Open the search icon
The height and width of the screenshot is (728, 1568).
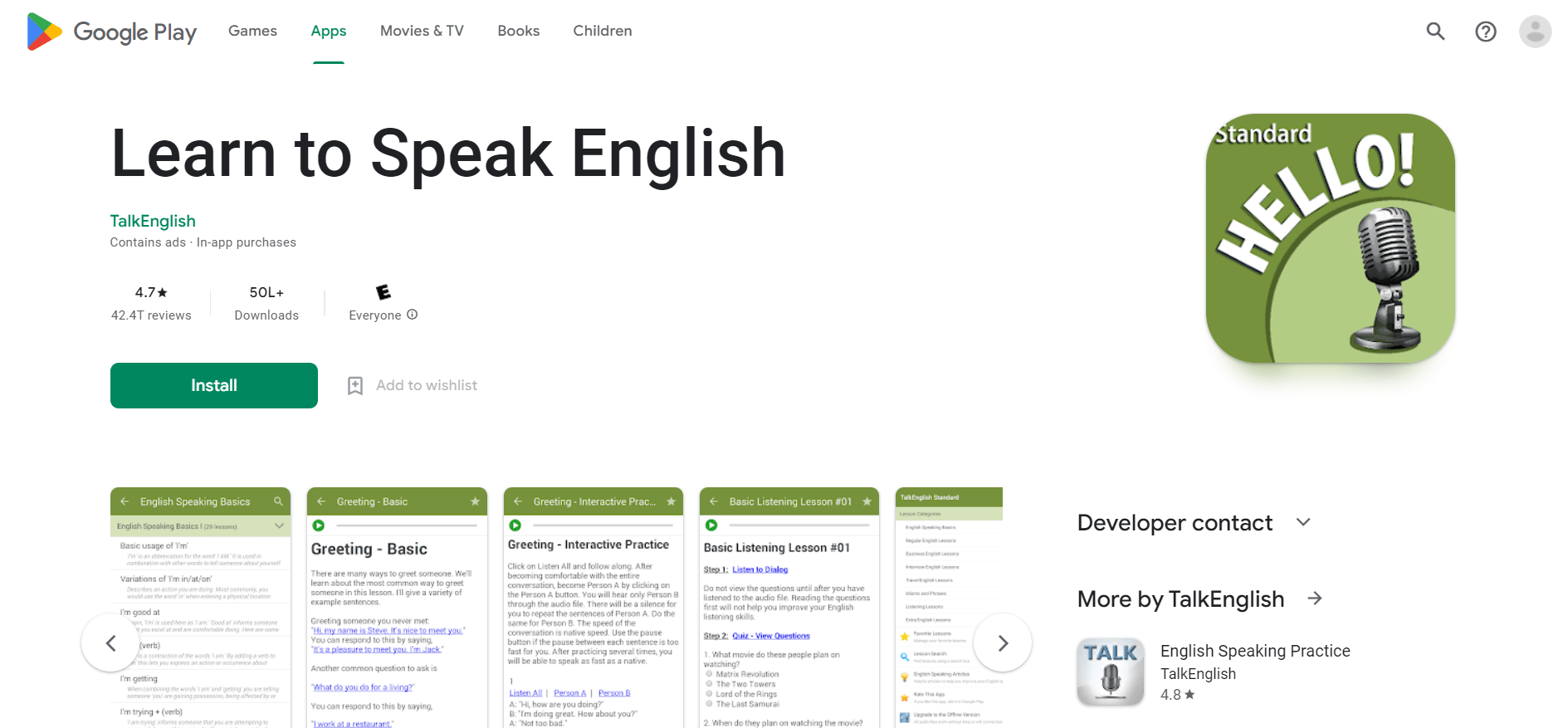point(1435,32)
